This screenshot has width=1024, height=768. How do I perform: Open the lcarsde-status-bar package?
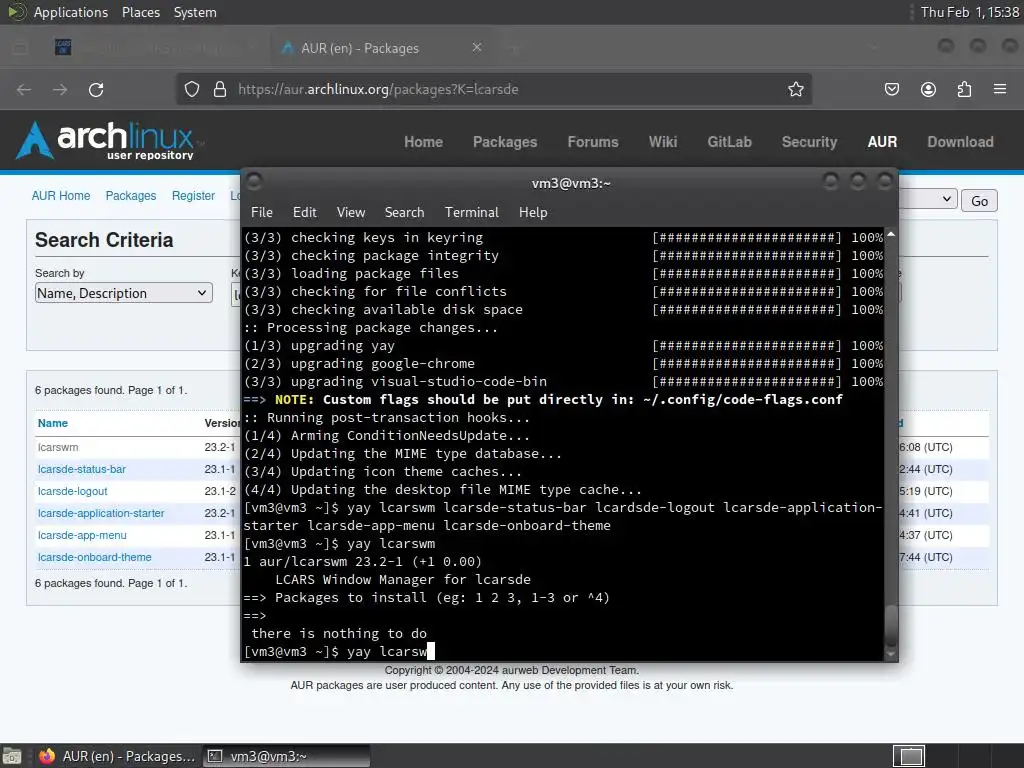click(x=82, y=469)
